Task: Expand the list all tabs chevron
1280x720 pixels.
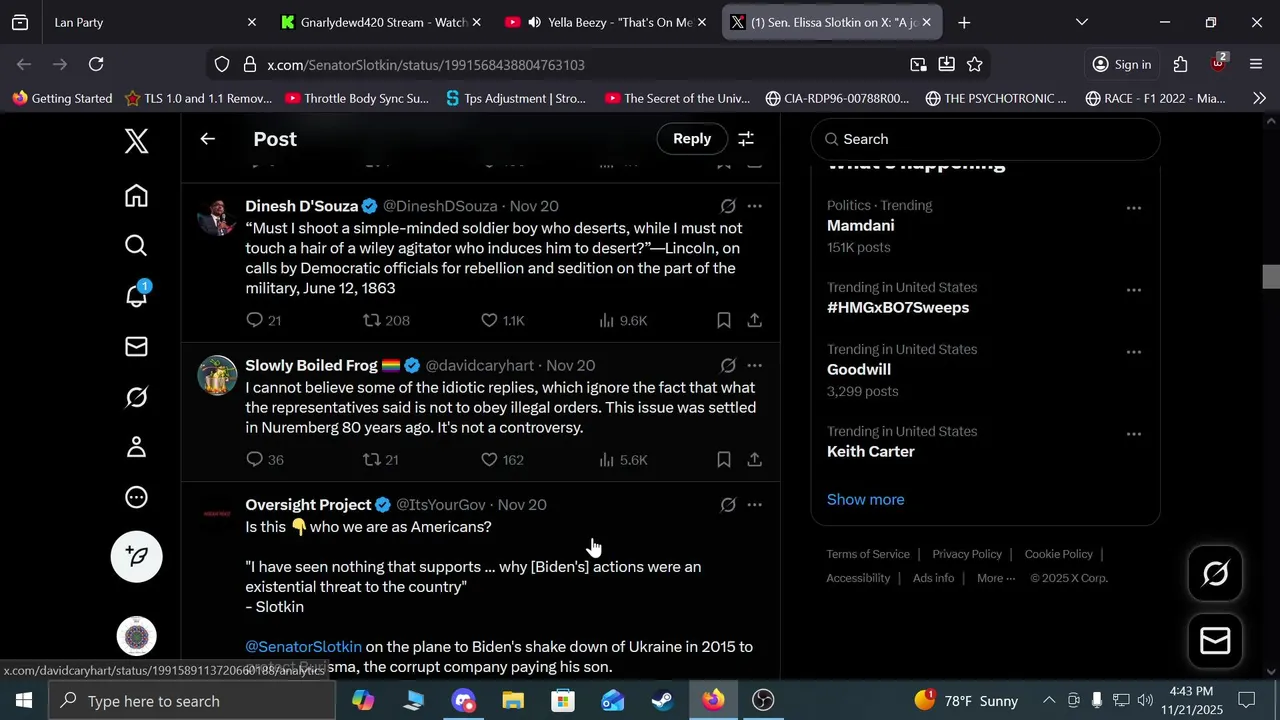Action: point(1081,22)
